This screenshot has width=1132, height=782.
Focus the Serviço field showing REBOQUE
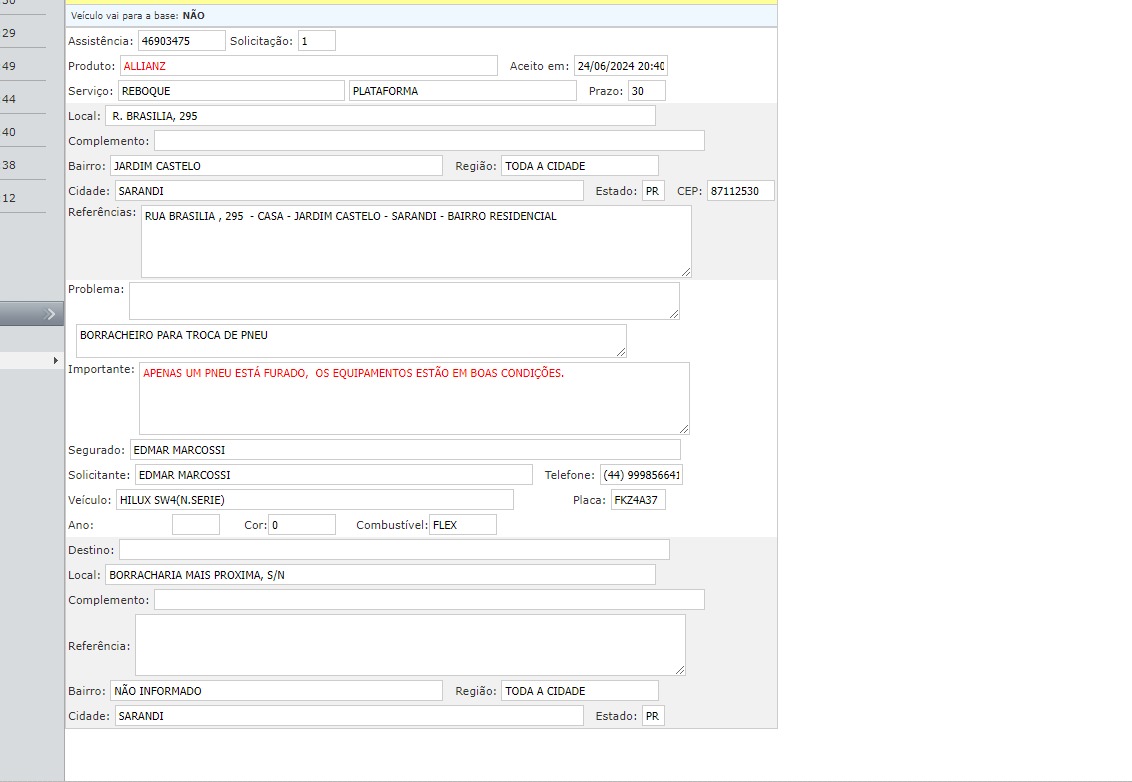[x=231, y=91]
